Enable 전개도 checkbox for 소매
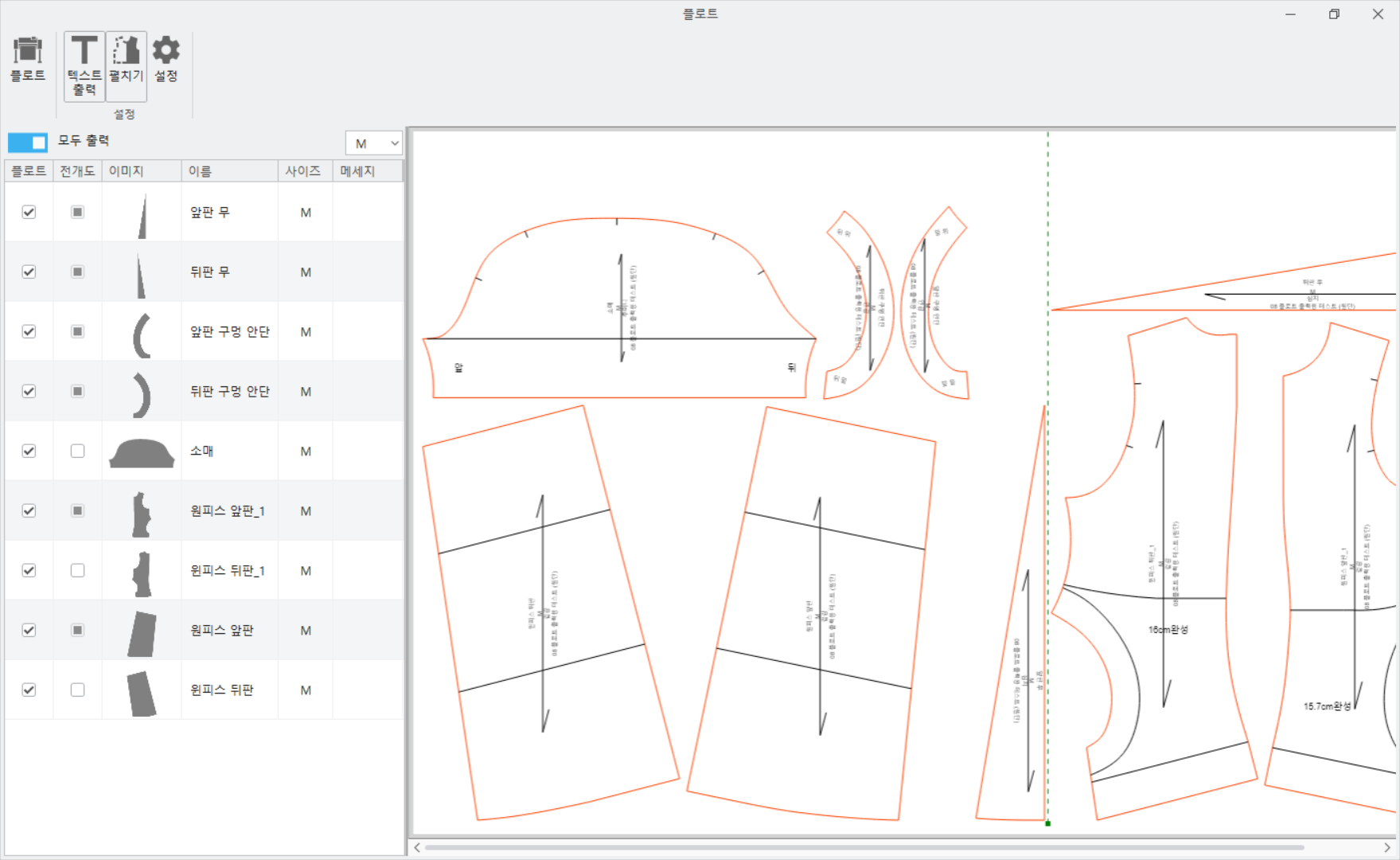Image resolution: width=1400 pixels, height=860 pixels. [x=77, y=451]
